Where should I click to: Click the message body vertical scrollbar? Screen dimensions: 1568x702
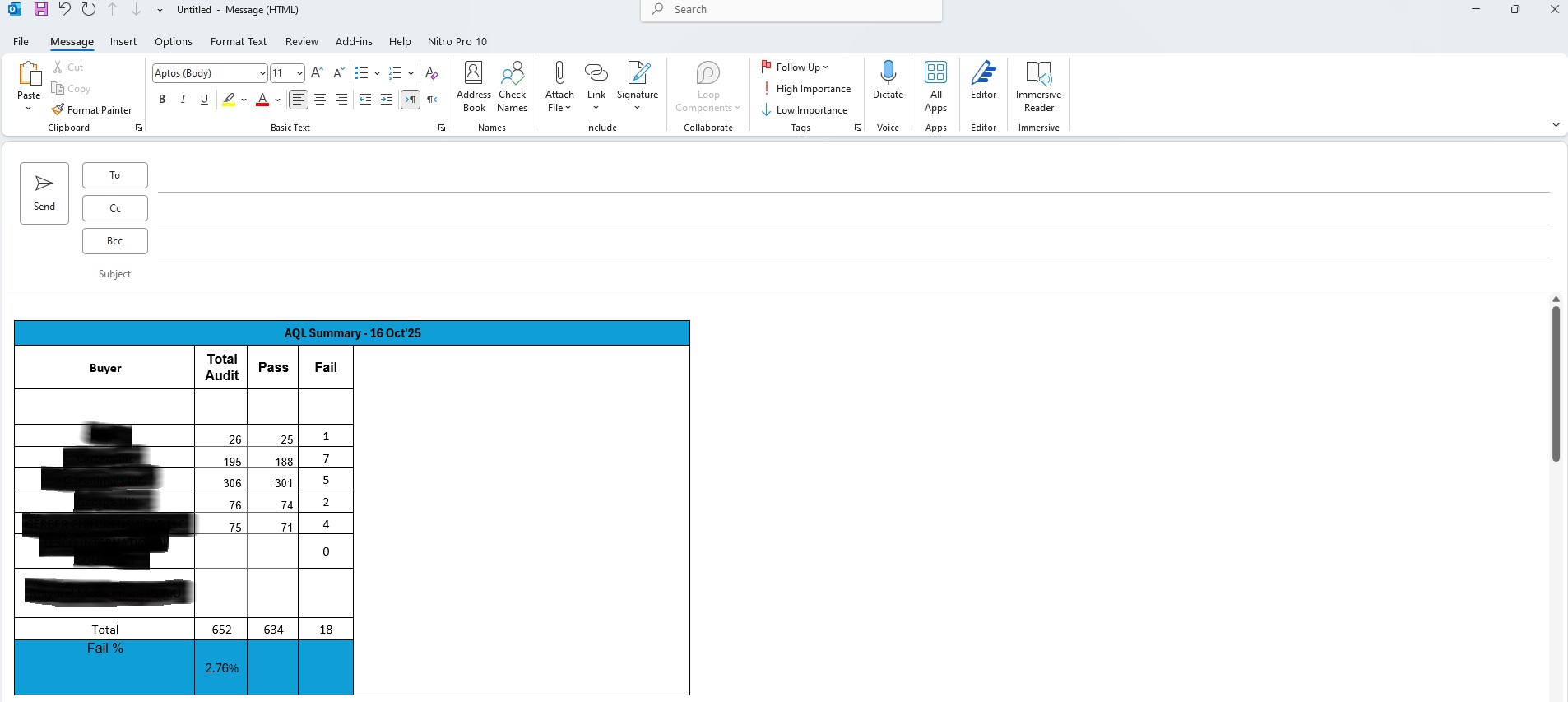coord(1556,384)
